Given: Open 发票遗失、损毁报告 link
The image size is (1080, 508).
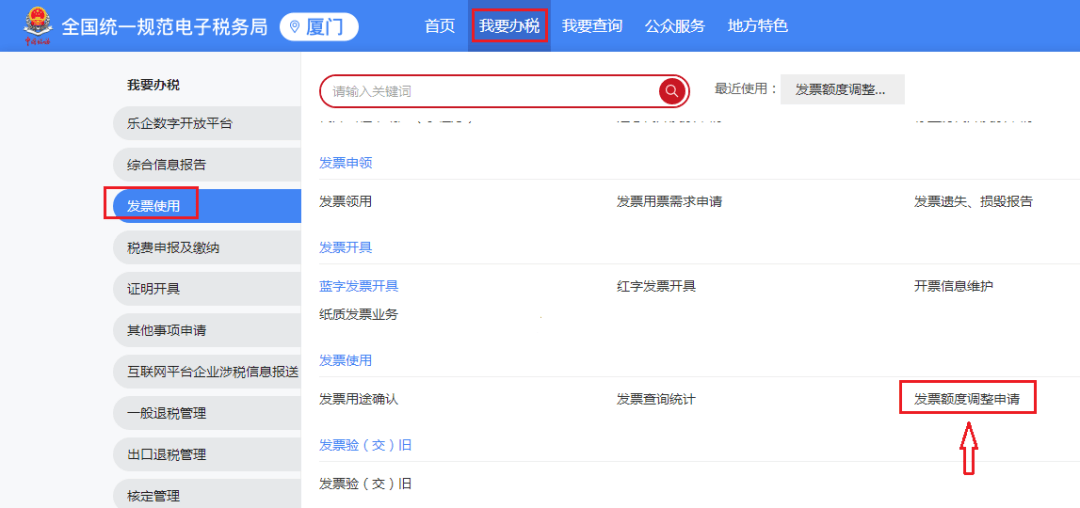Looking at the screenshot, I should click(973, 201).
